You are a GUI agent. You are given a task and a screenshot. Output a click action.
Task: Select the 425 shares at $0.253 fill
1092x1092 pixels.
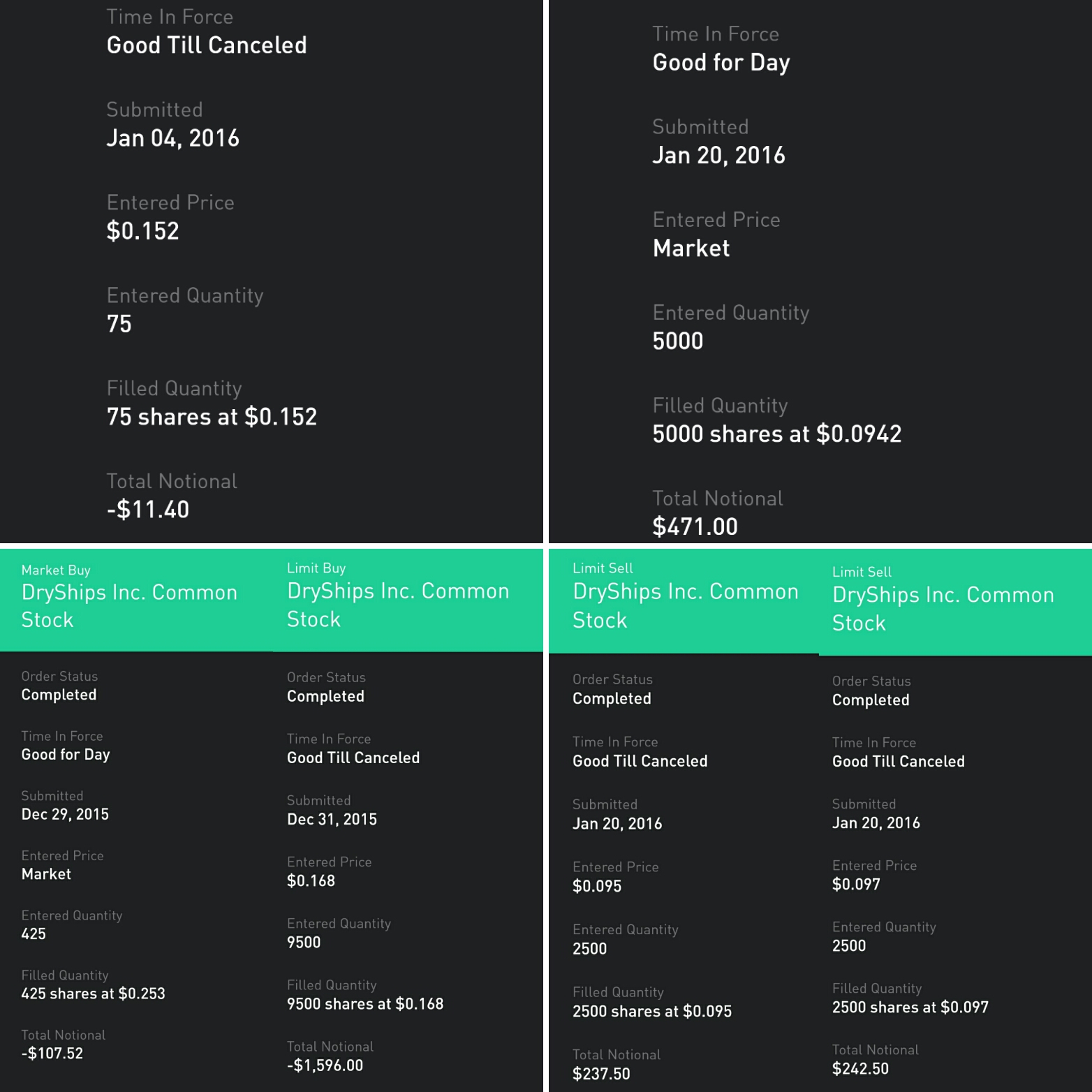tap(93, 994)
